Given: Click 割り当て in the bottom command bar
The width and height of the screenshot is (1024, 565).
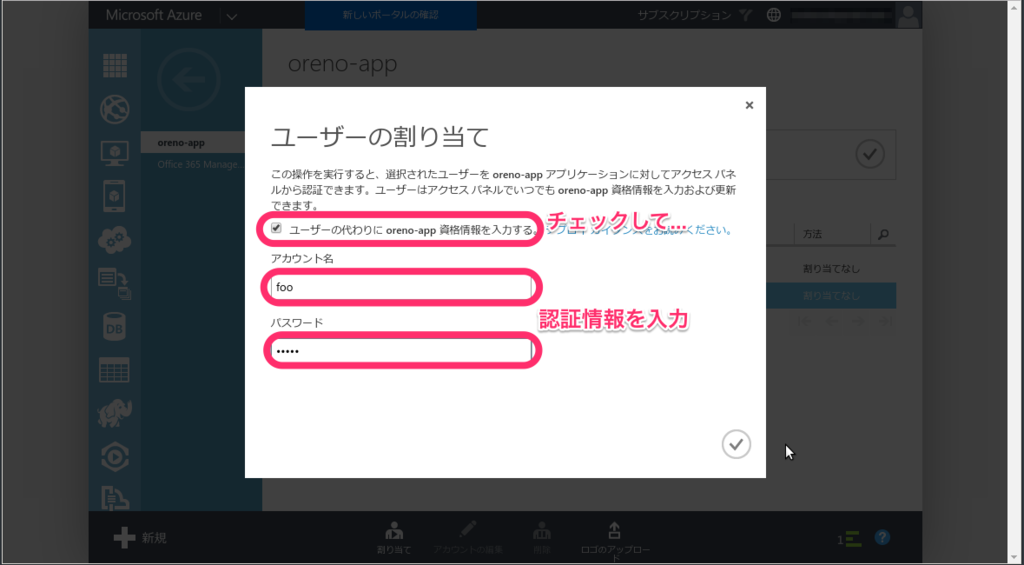Looking at the screenshot, I should (x=394, y=538).
